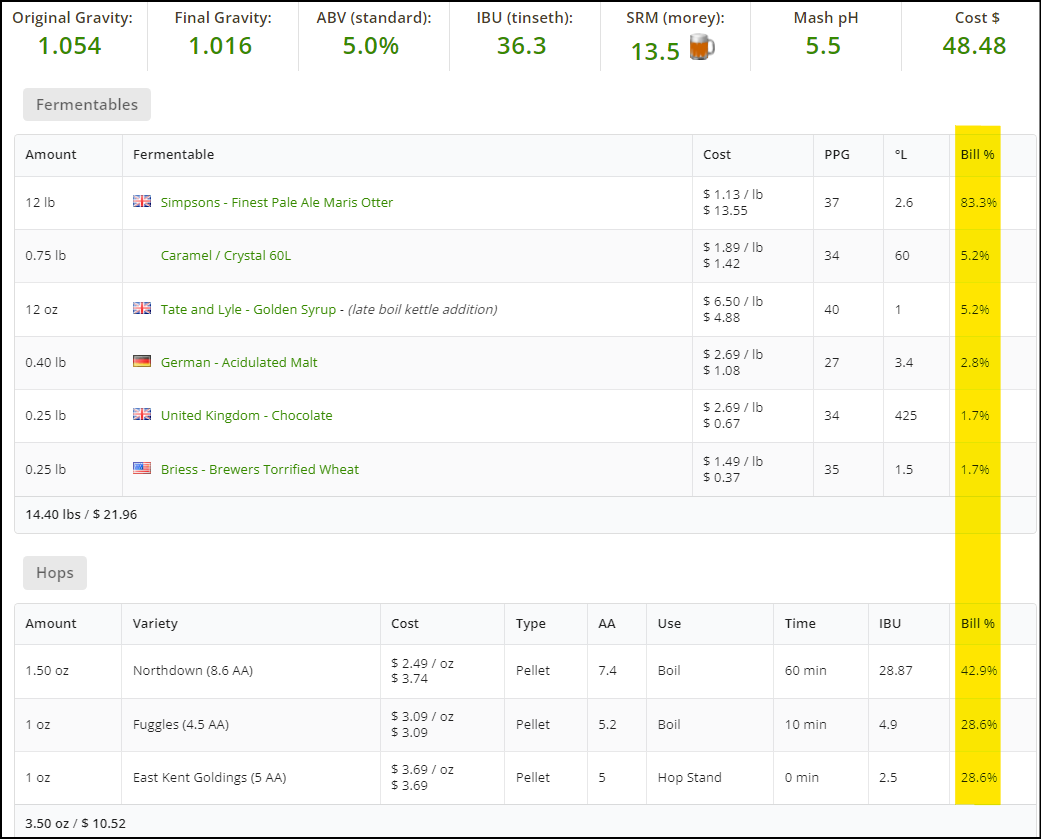Select the AA value 7.4 for Northdown

[x=607, y=670]
